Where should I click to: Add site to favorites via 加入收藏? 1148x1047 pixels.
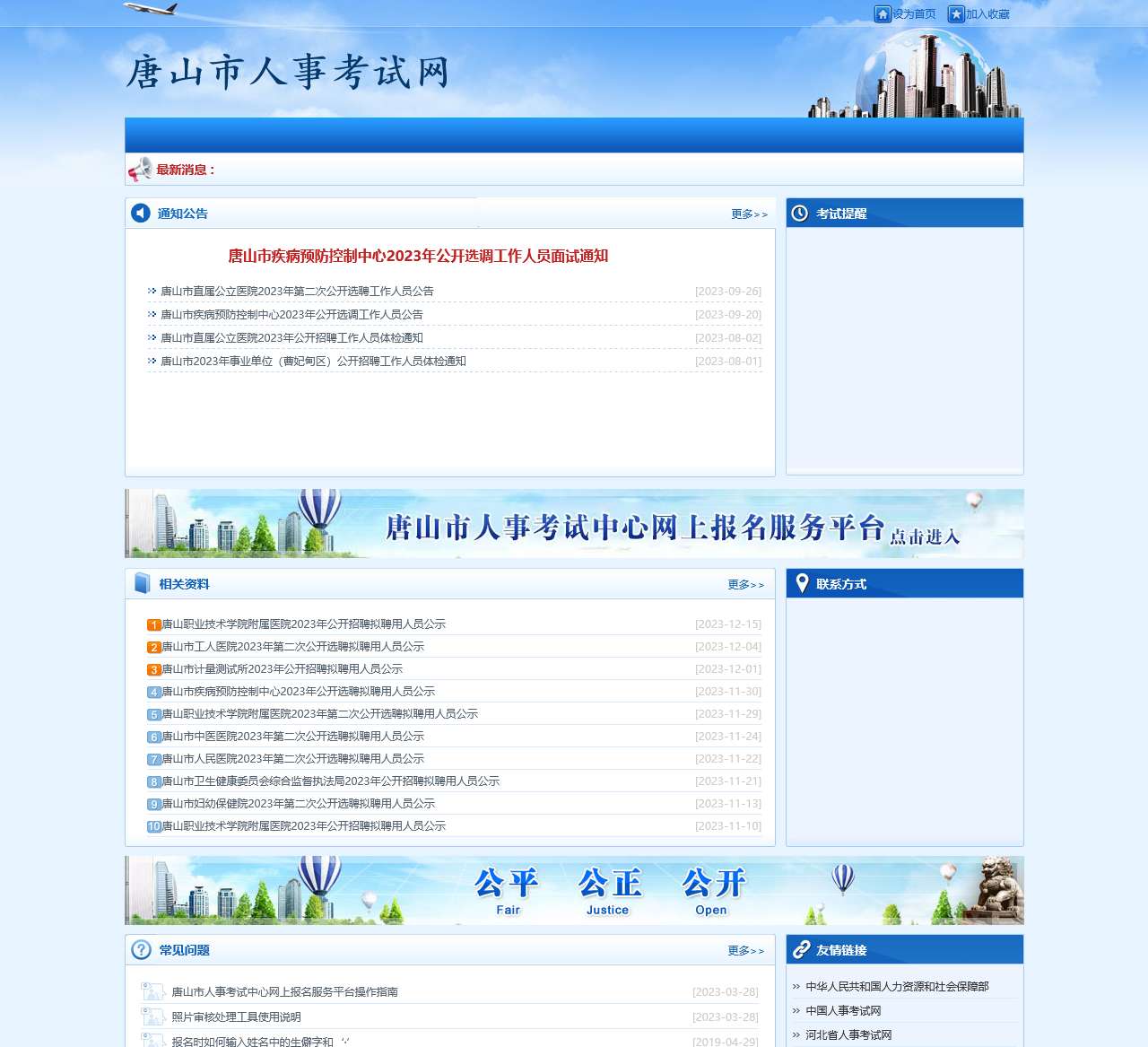(x=987, y=14)
